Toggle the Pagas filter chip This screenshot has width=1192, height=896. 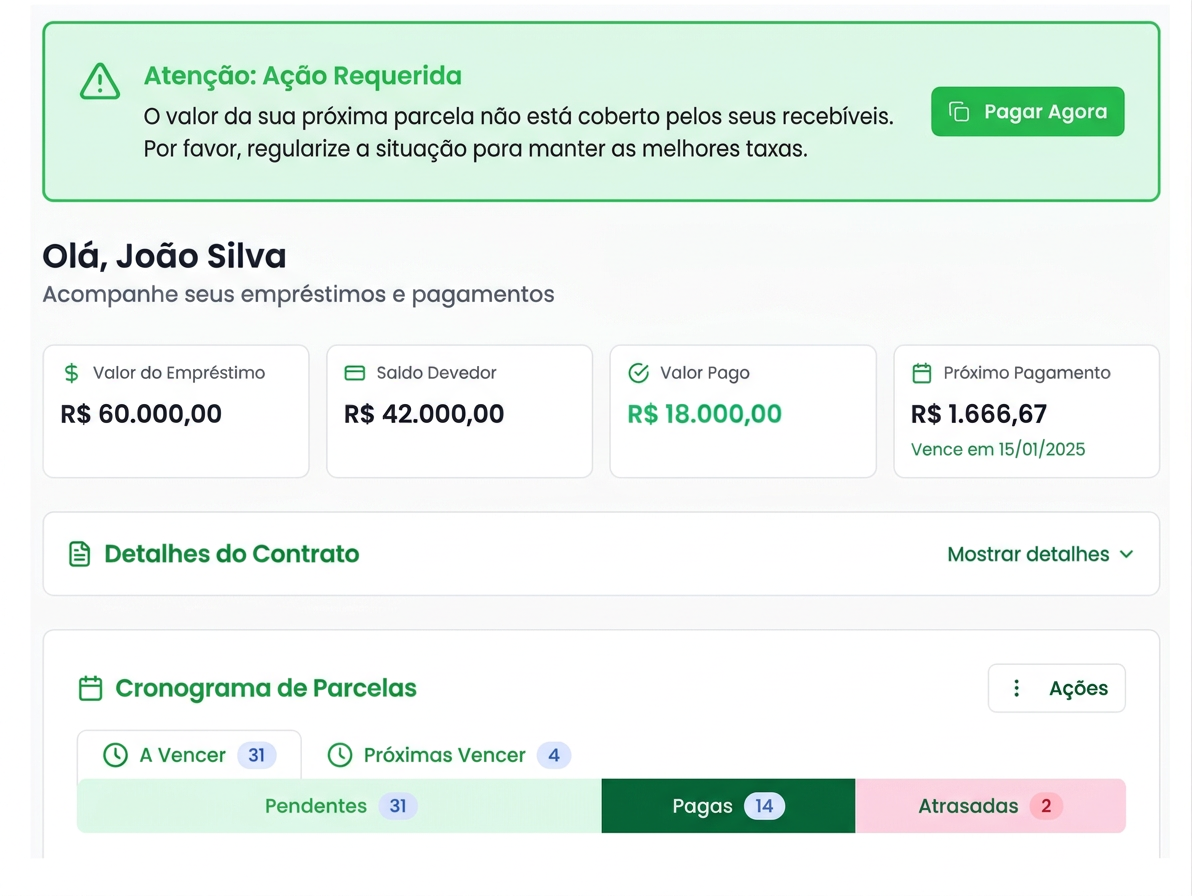pyautogui.click(x=727, y=805)
